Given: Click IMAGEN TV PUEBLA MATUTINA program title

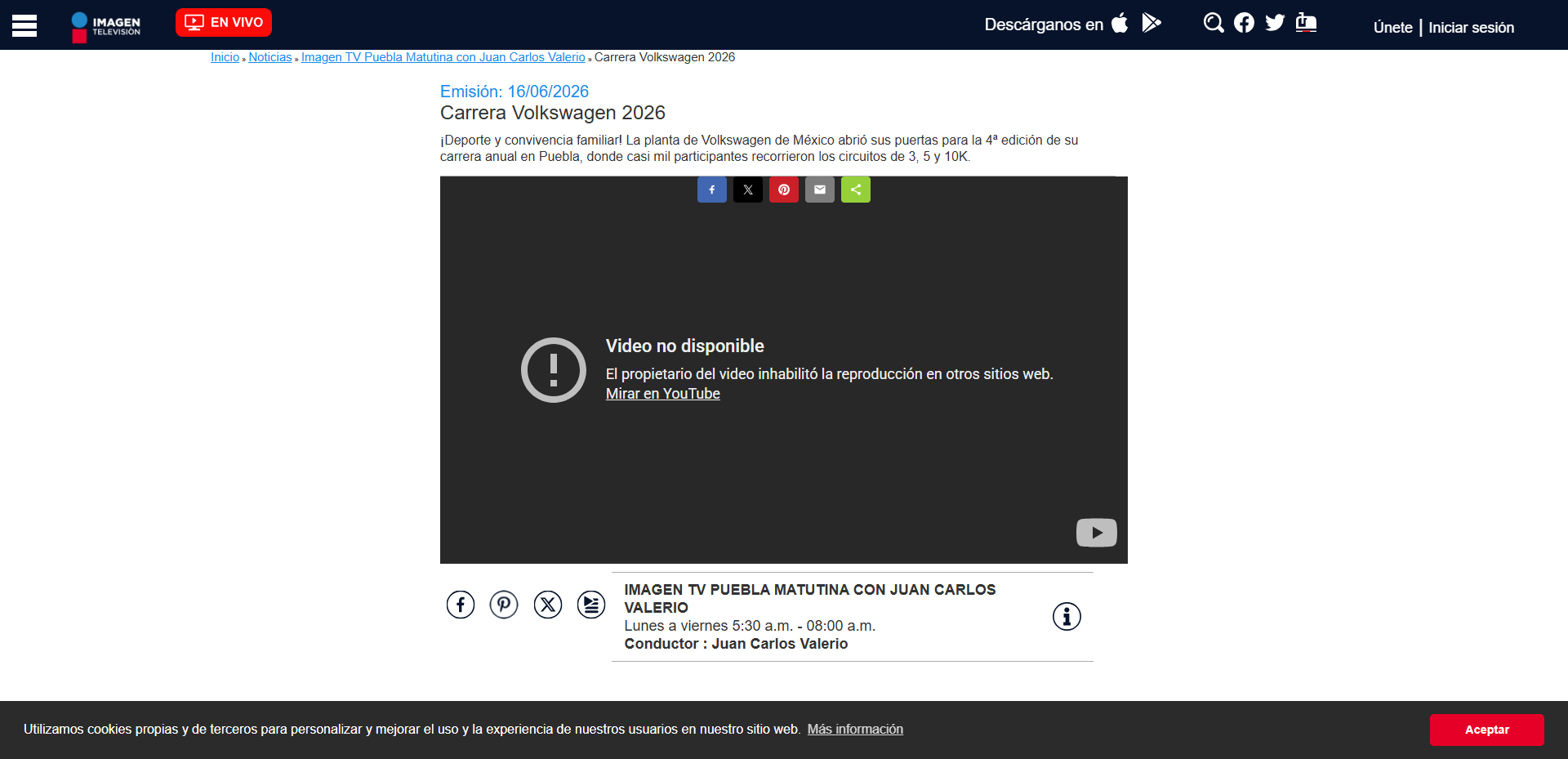Looking at the screenshot, I should (810, 599).
